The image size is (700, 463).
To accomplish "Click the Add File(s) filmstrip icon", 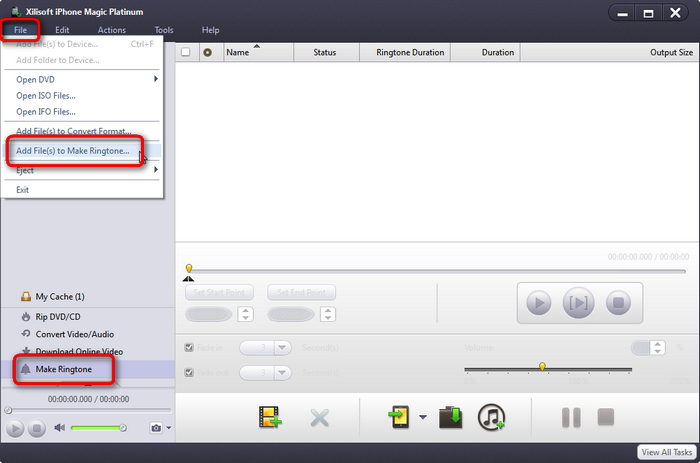I will point(268,417).
